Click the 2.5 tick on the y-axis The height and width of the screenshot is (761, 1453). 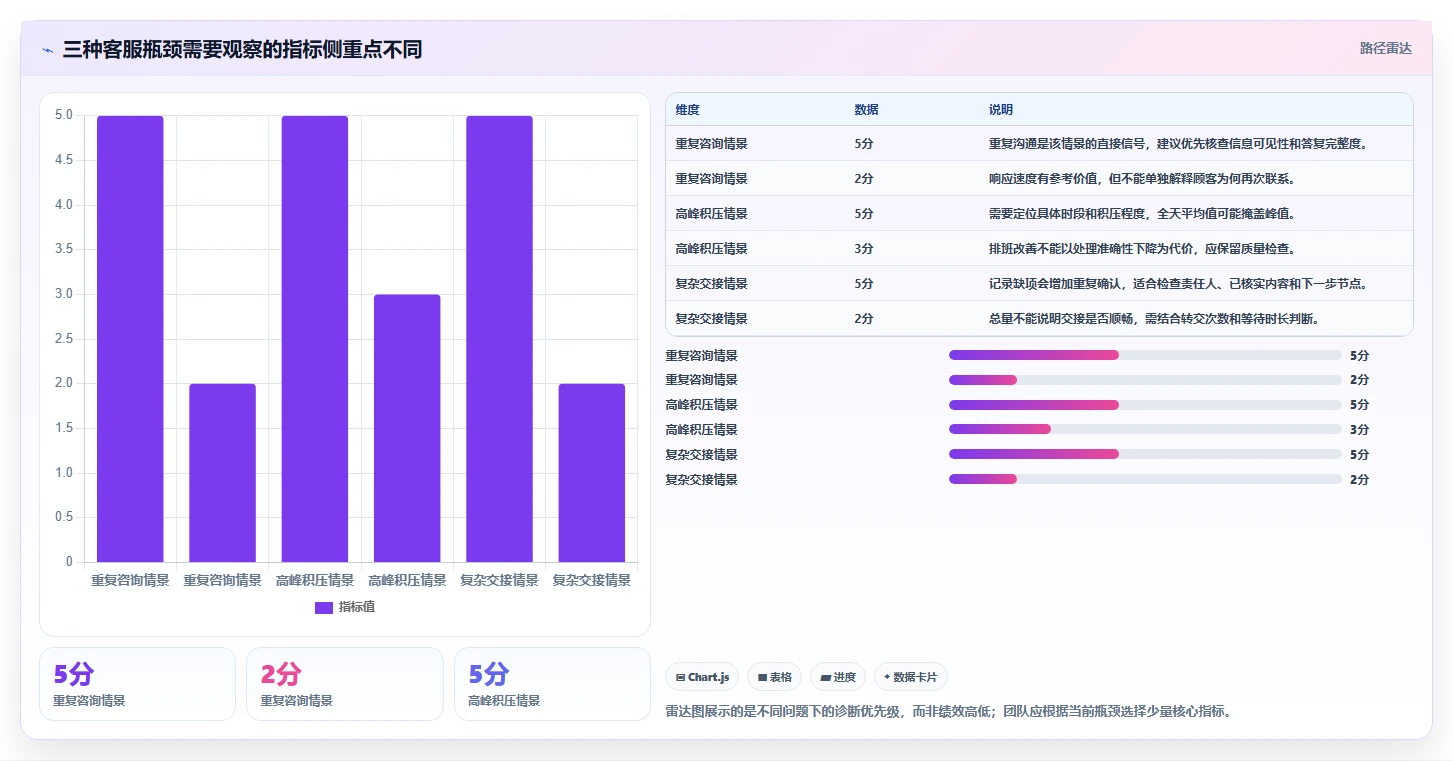pos(63,339)
